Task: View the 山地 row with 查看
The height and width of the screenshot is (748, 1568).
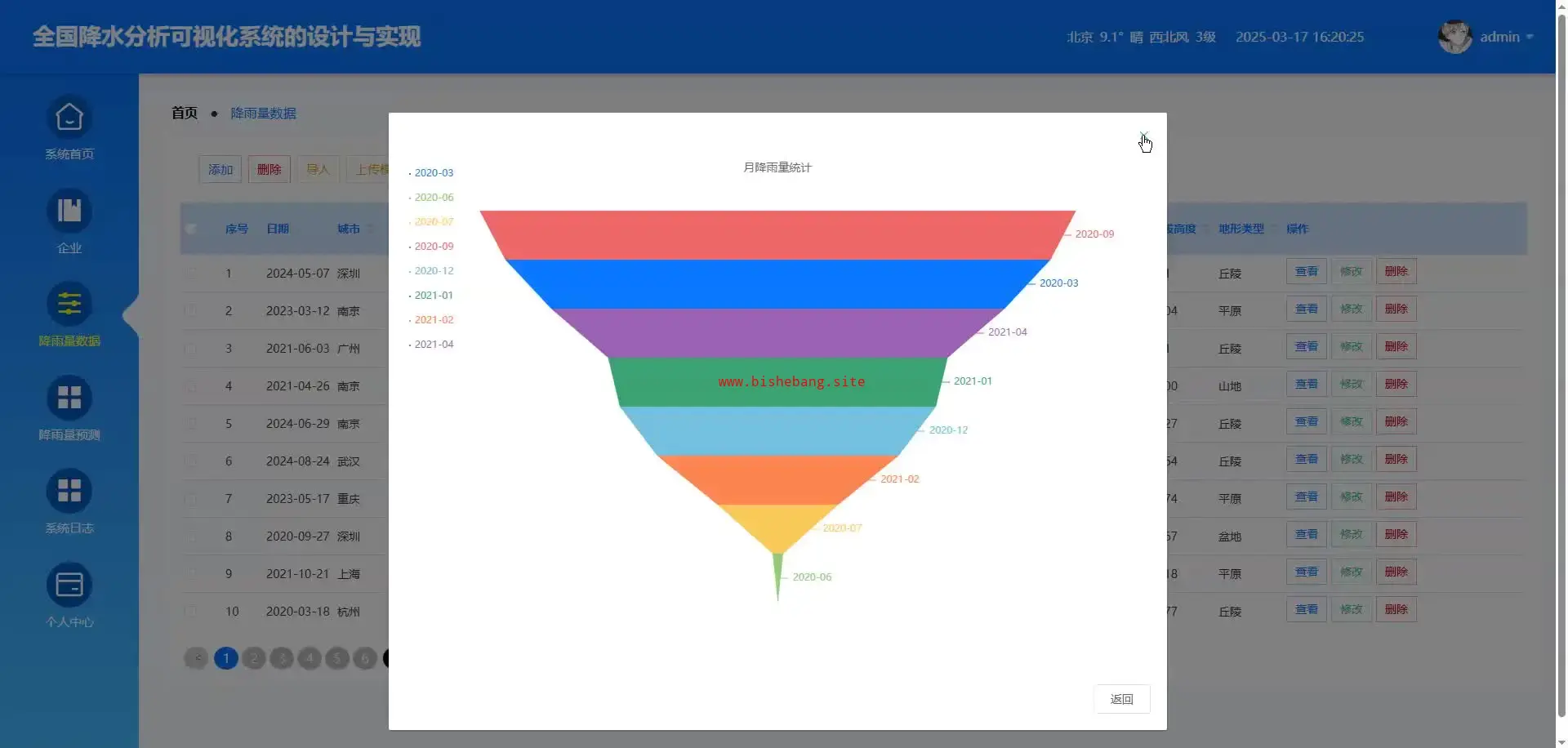Action: point(1307,385)
